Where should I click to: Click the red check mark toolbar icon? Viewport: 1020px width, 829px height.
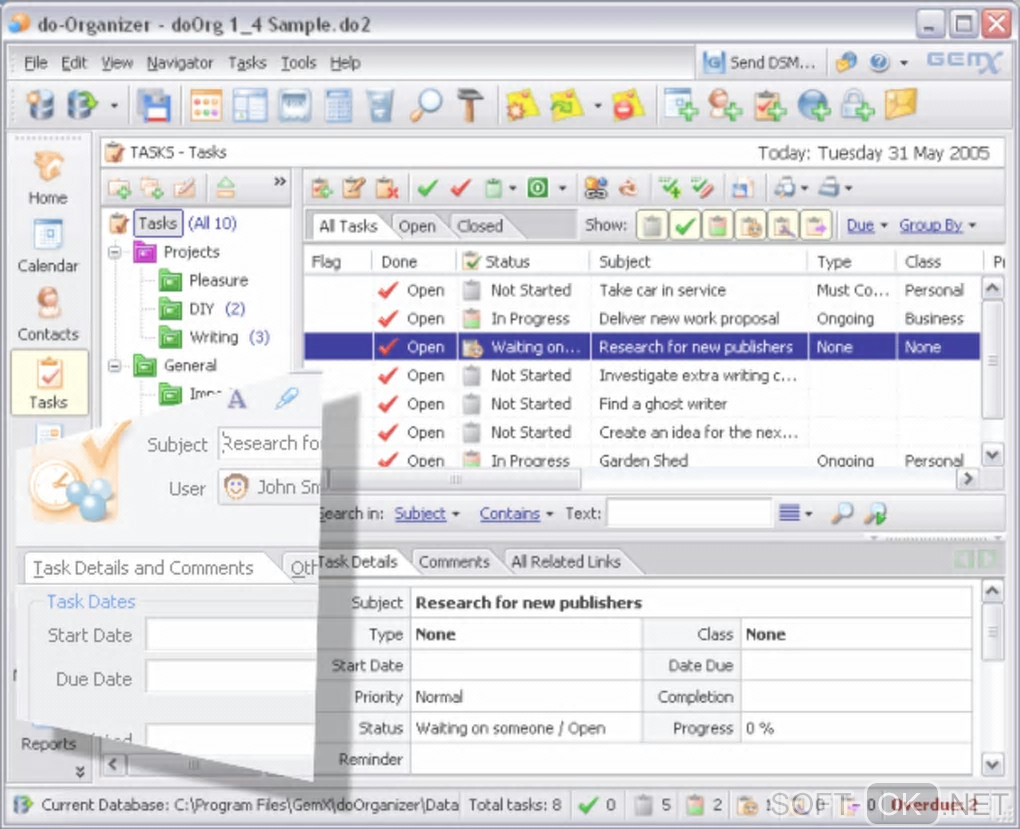[x=461, y=188]
